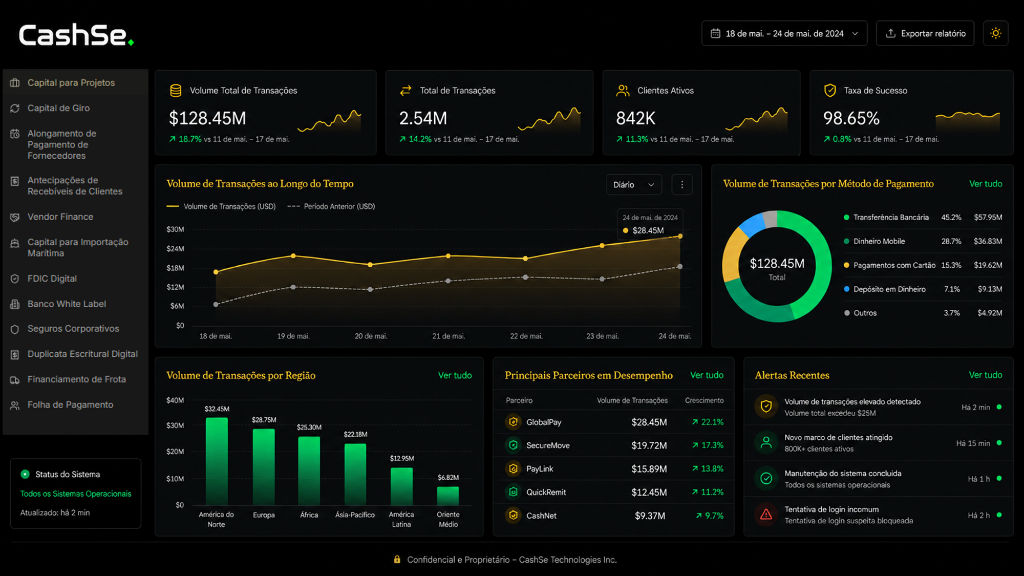
Task: Toggle the Volume de Transações (USD) legend entry
Action: click(221, 206)
